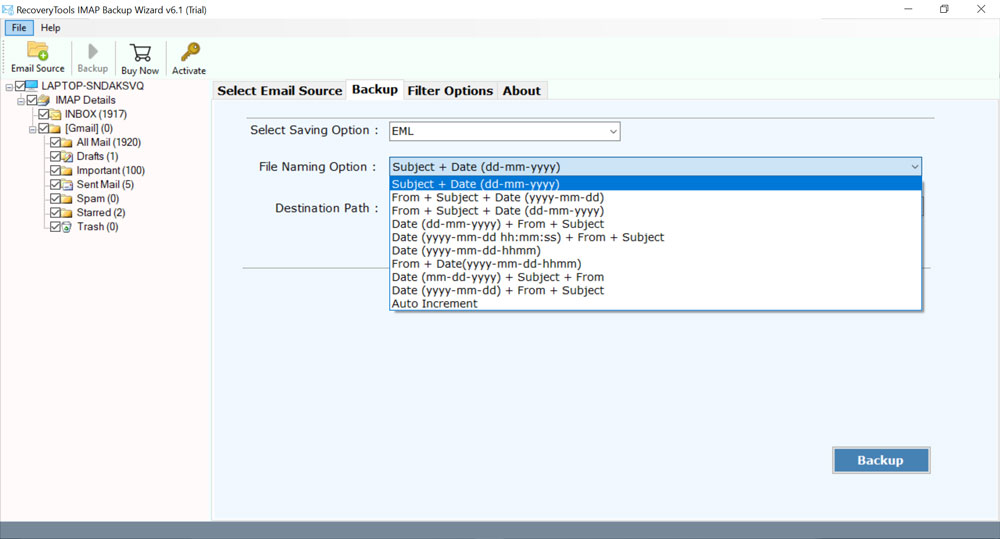Uncheck the Trash (0) checkbox
1000x539 pixels.
pos(55,226)
